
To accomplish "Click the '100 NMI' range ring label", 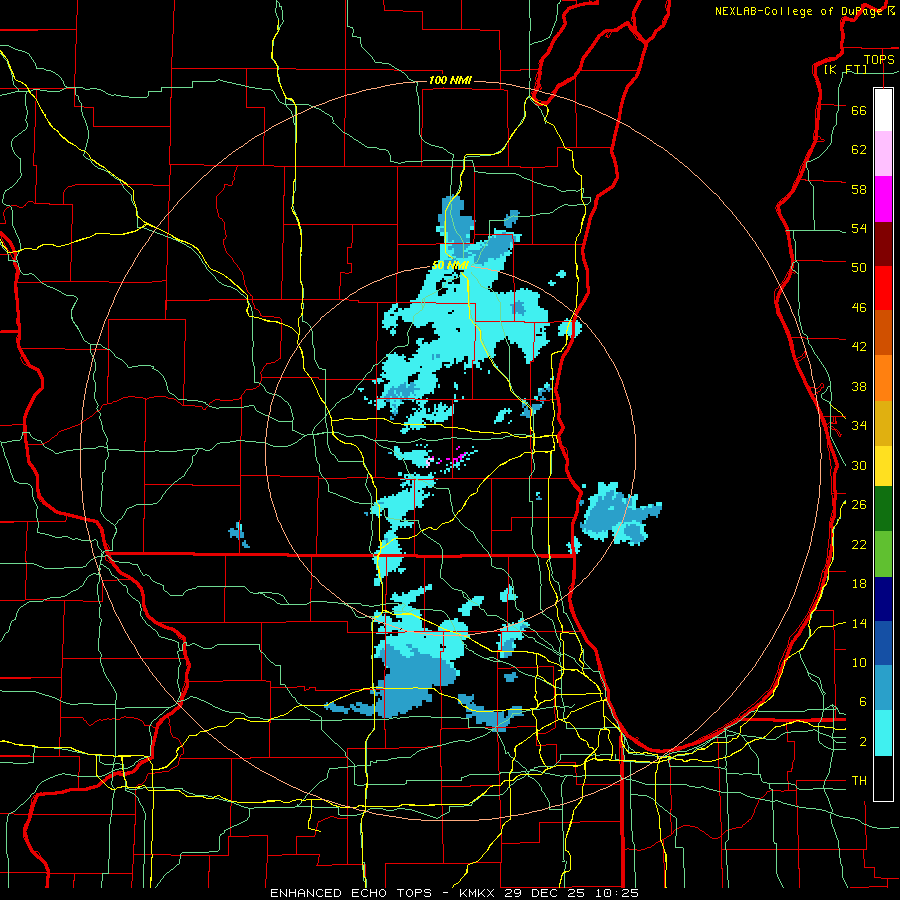I will click(x=450, y=80).
